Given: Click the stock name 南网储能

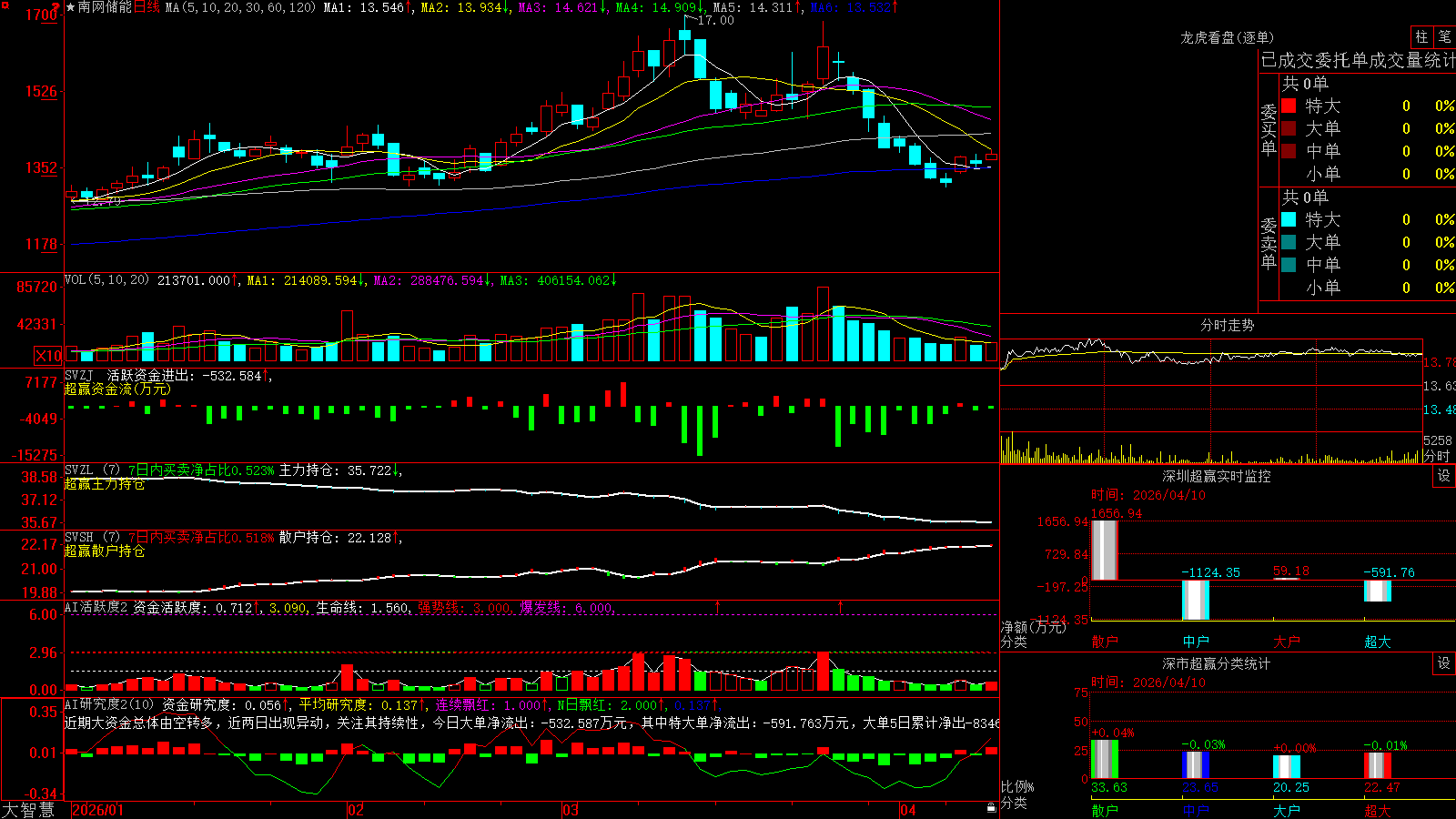Looking at the screenshot, I should (105, 7).
